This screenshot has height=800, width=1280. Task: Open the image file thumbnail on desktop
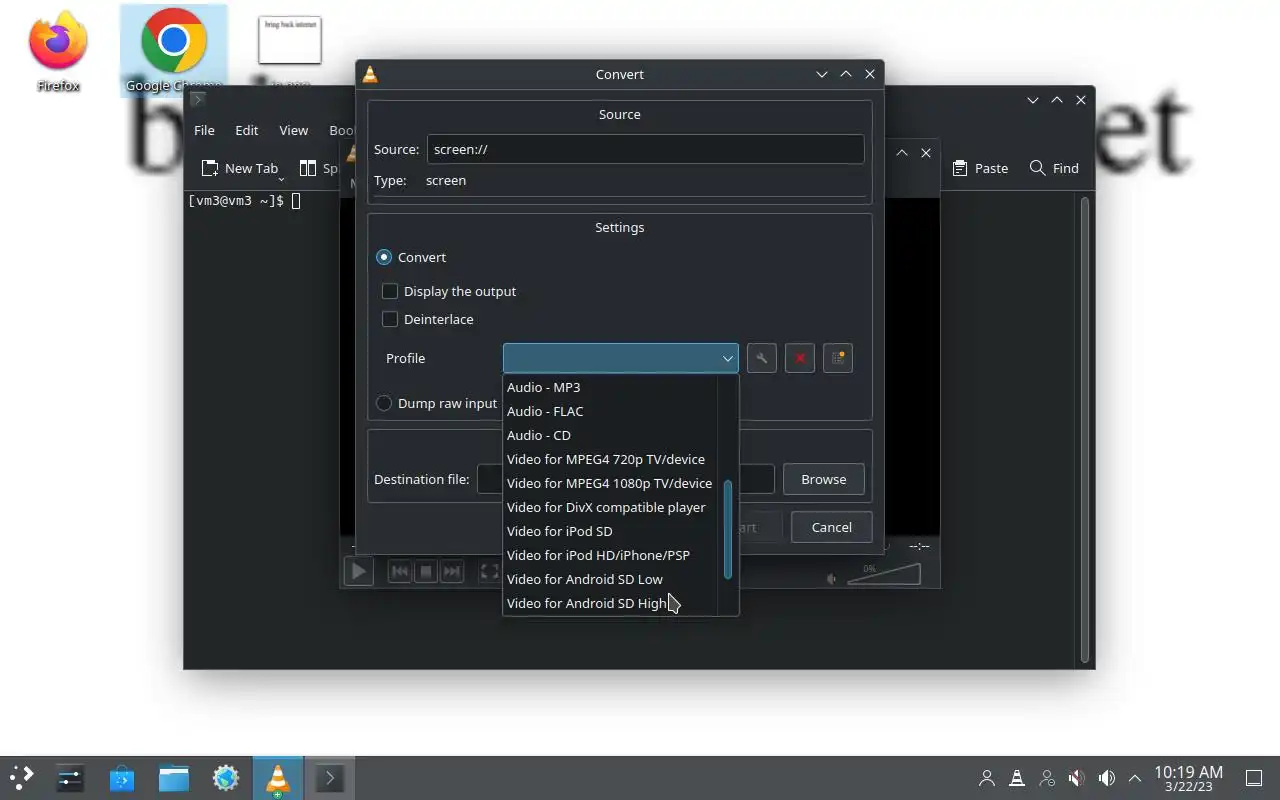pyautogui.click(x=289, y=42)
